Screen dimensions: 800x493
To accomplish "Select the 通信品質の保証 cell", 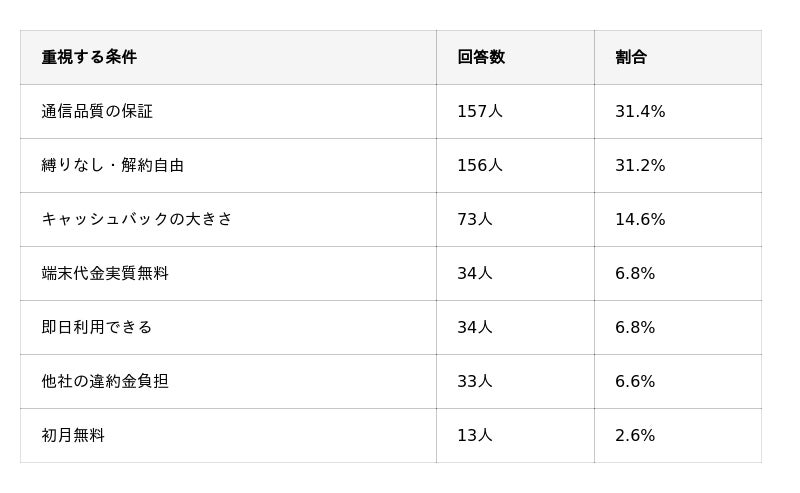I will 97,111.
